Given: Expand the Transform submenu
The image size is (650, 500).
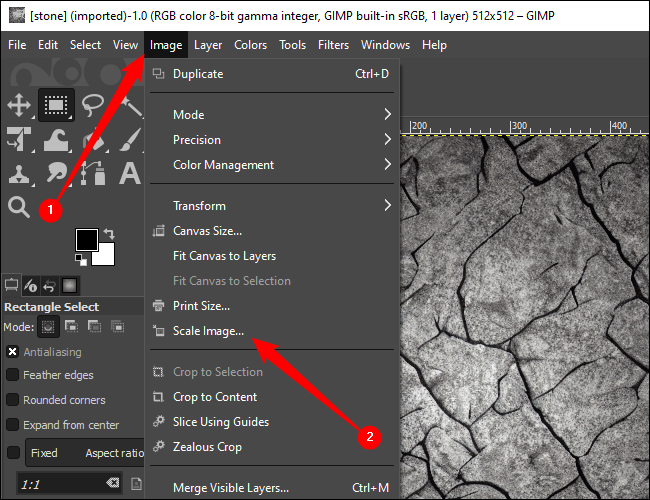Looking at the screenshot, I should pyautogui.click(x=272, y=206).
